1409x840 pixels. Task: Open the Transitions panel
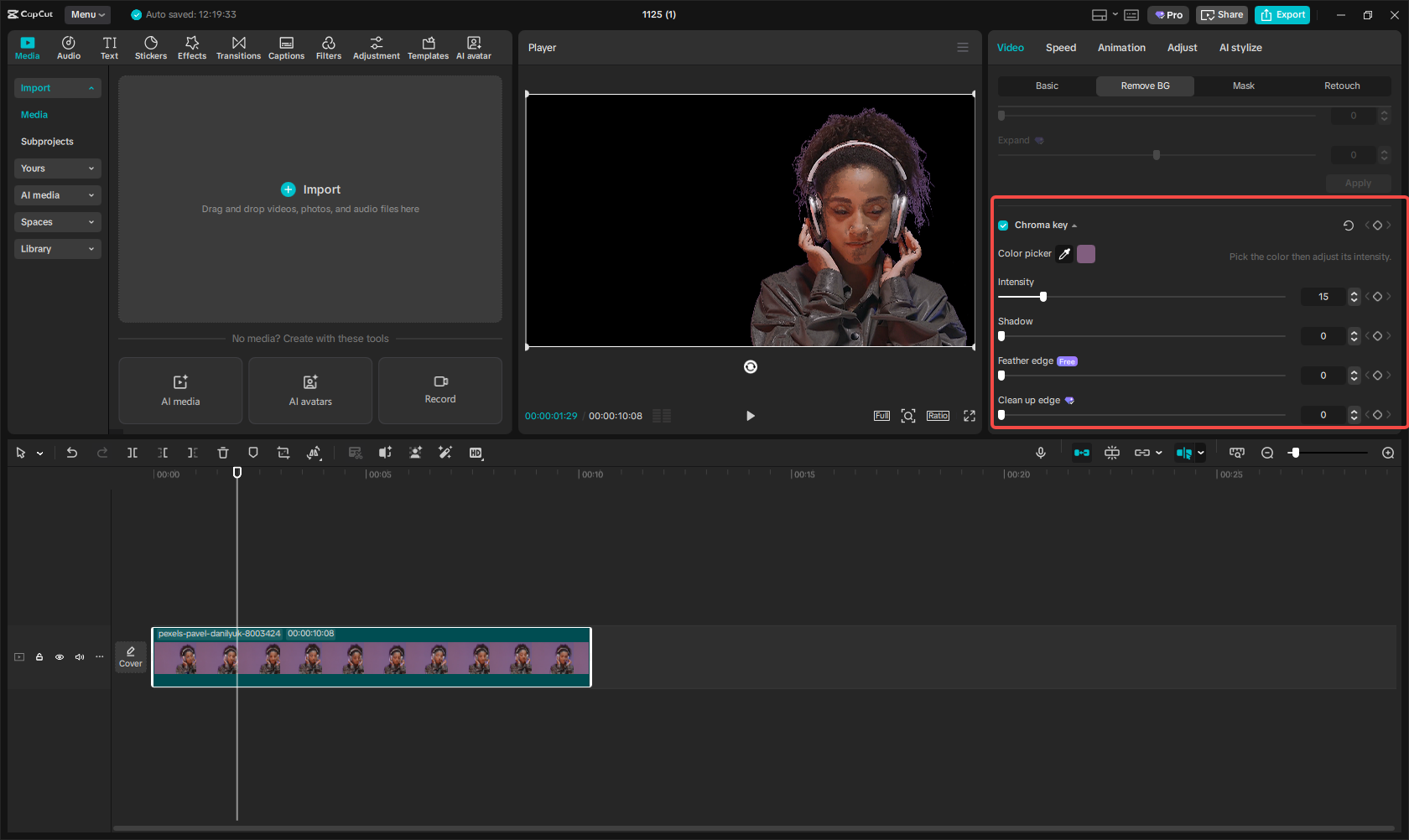coord(238,47)
